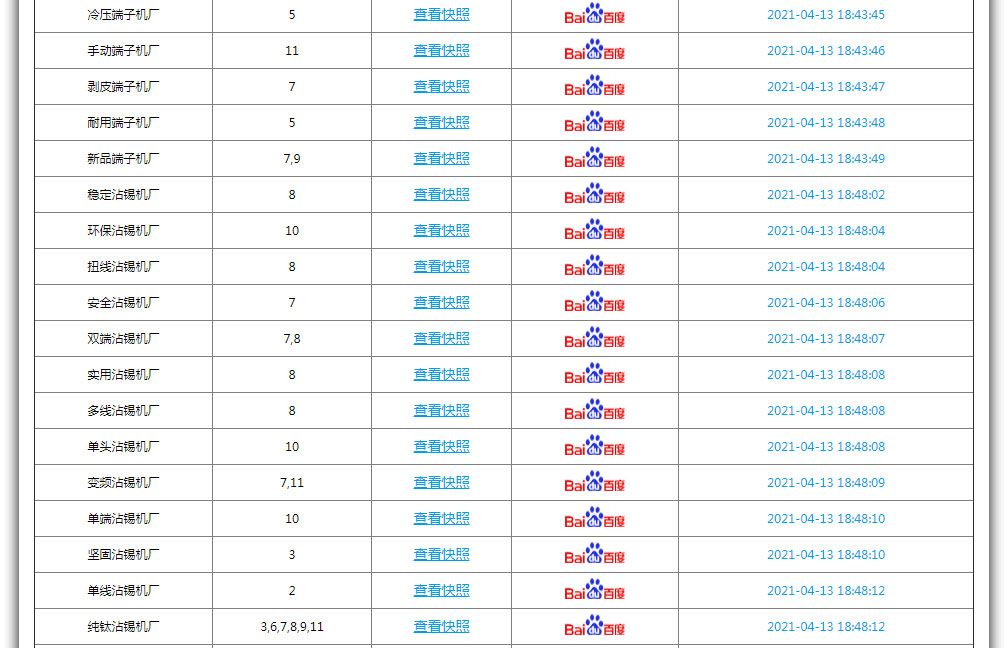The image size is (1006, 648).
Task: Open 查看快照 link for 新品端子机厂
Action: [441, 158]
